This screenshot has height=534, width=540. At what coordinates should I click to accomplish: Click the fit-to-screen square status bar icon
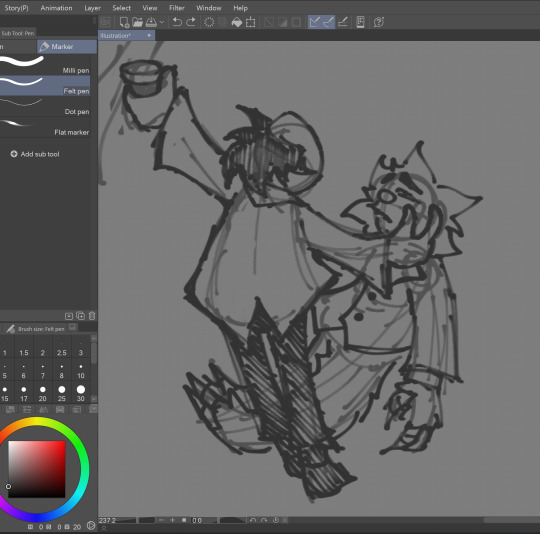tap(184, 520)
